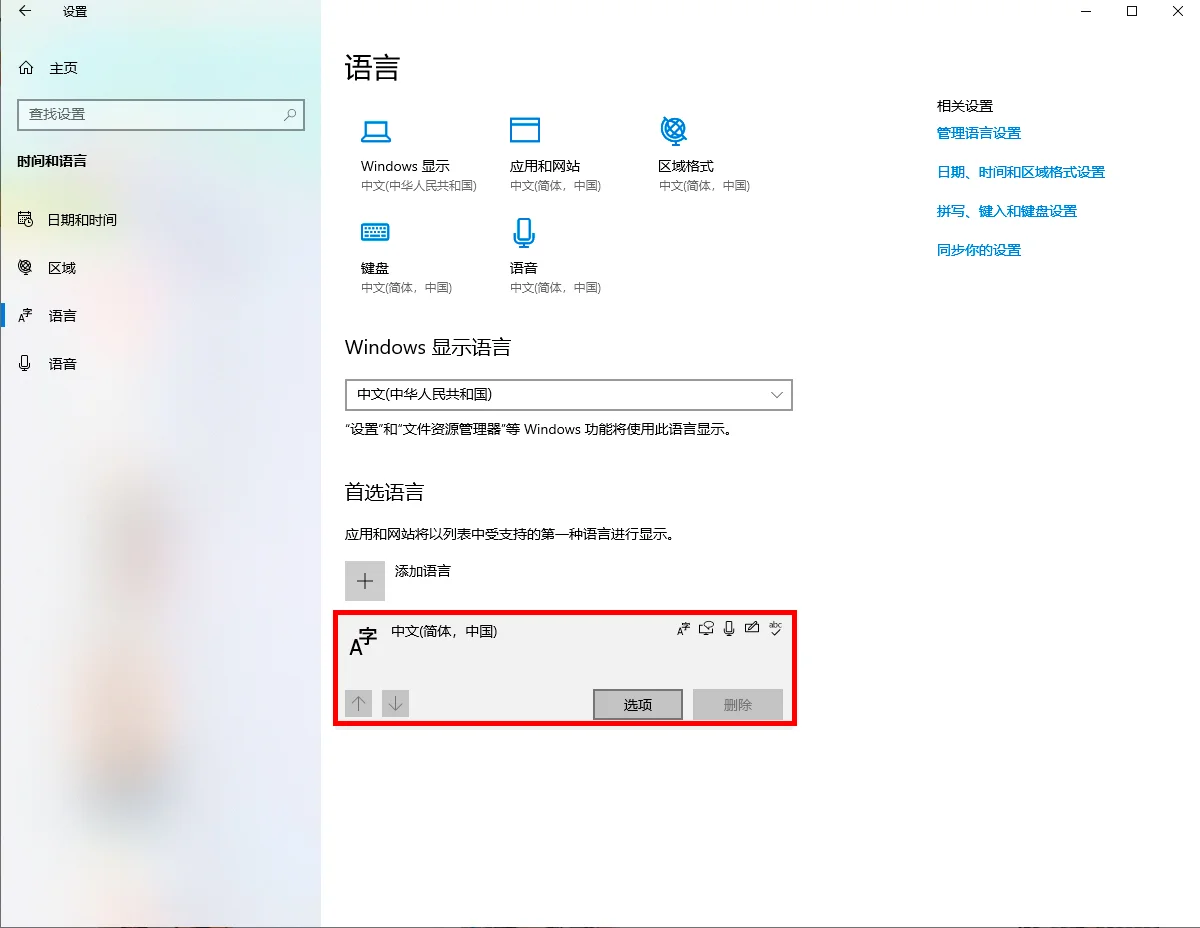1200x928 pixels.
Task: Click the text-to-speech icon on the language entry
Action: [706, 628]
